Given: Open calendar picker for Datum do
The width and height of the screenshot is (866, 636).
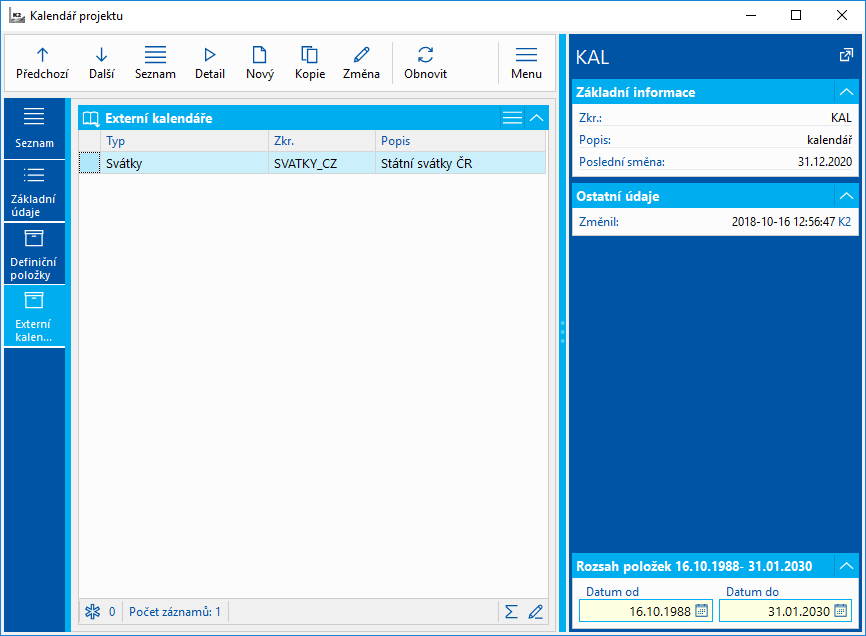Looking at the screenshot, I should click(x=841, y=611).
